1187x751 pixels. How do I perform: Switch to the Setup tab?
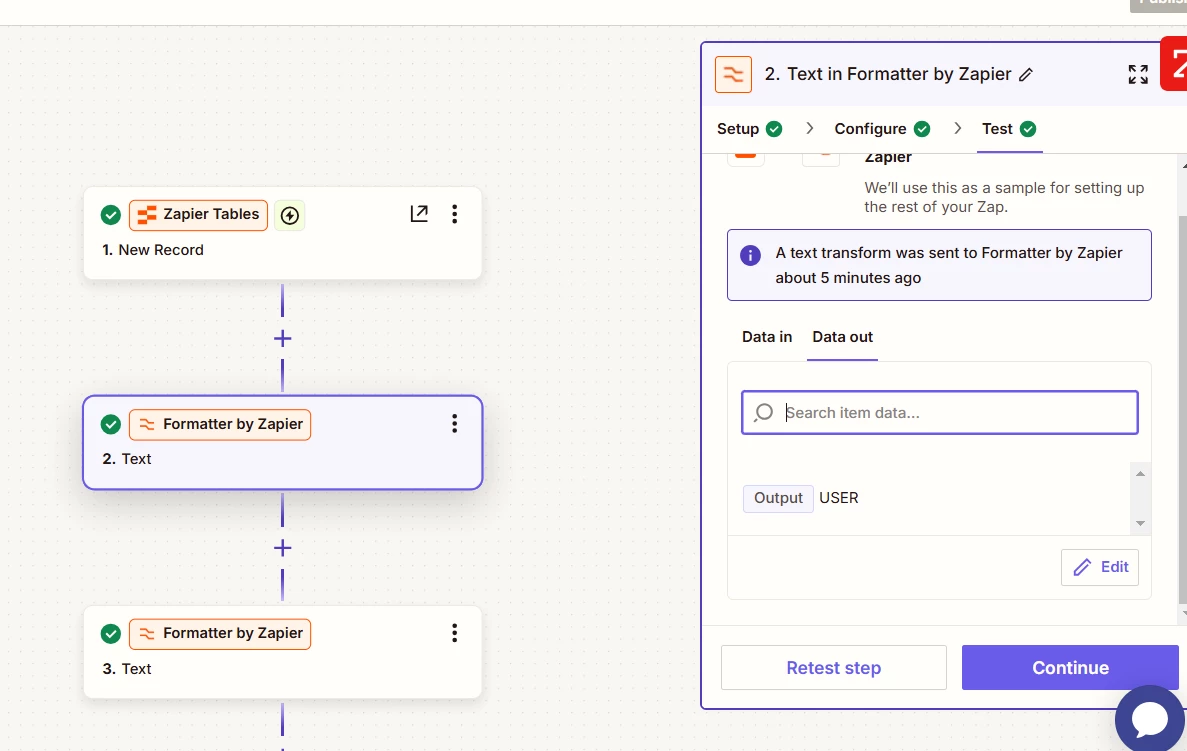point(749,129)
